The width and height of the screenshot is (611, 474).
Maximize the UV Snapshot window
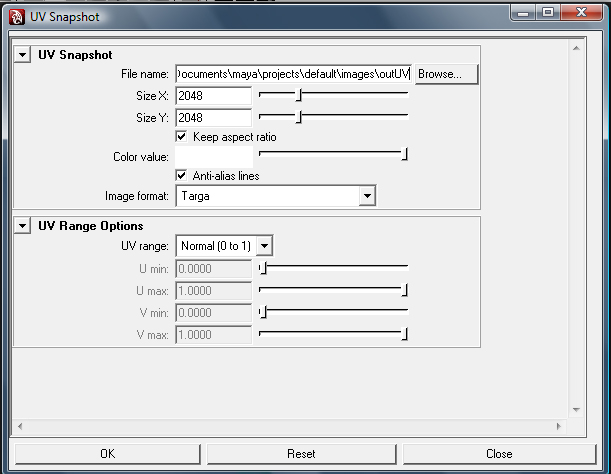[x=548, y=12]
